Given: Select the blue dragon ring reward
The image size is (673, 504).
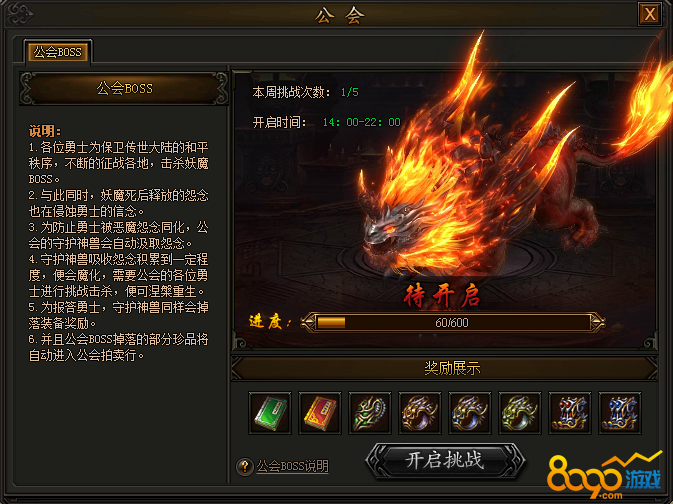Looking at the screenshot, I should click(470, 413).
